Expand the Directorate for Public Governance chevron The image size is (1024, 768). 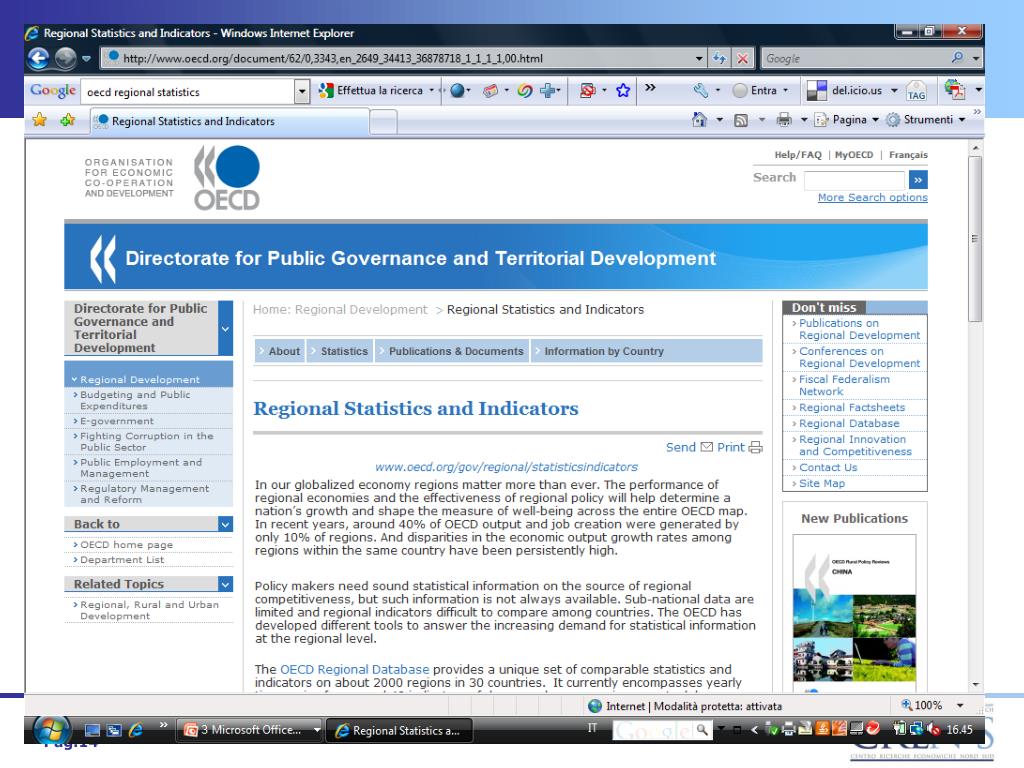pyautogui.click(x=225, y=328)
